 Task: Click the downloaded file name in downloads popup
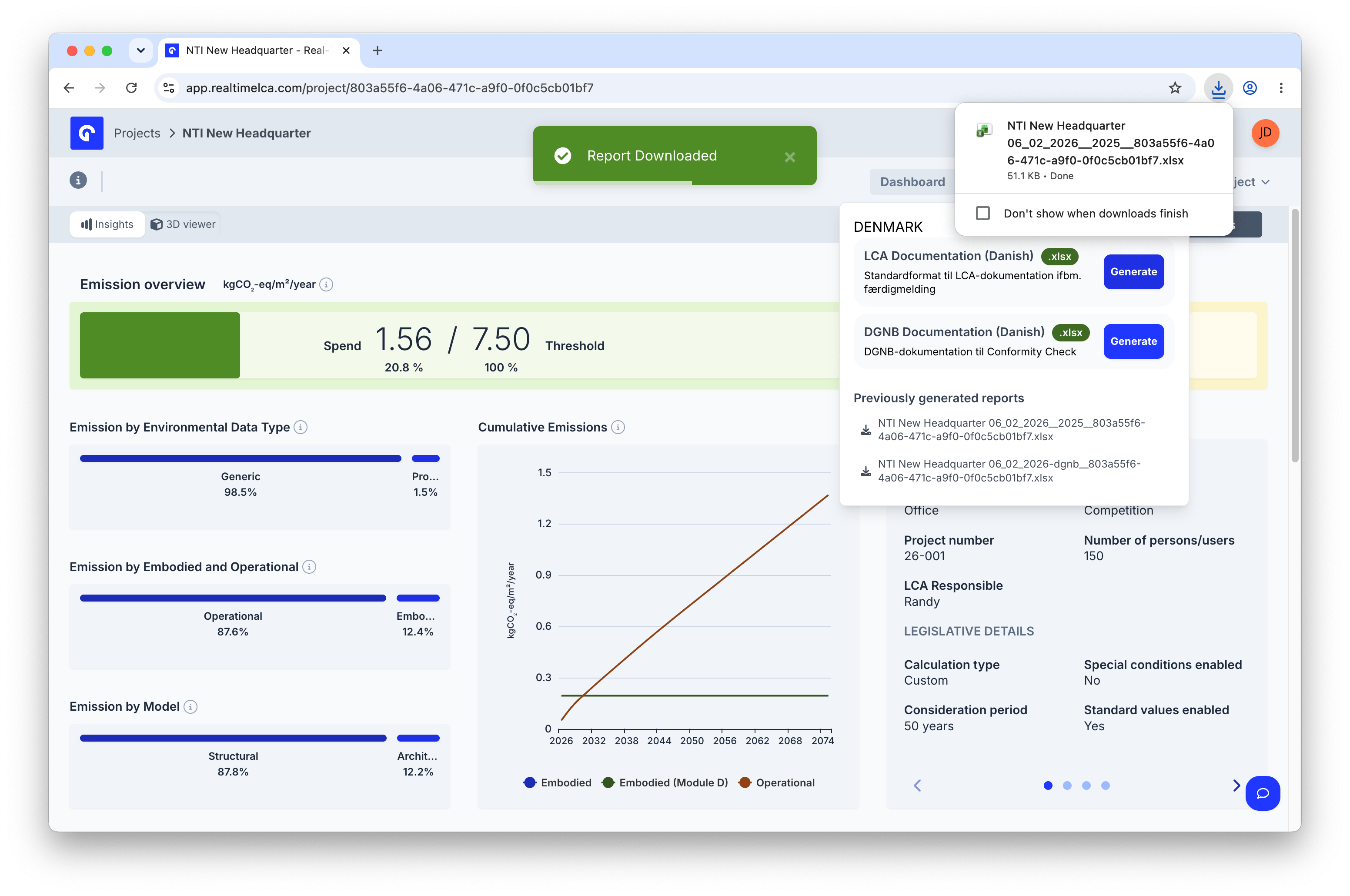[1111, 143]
